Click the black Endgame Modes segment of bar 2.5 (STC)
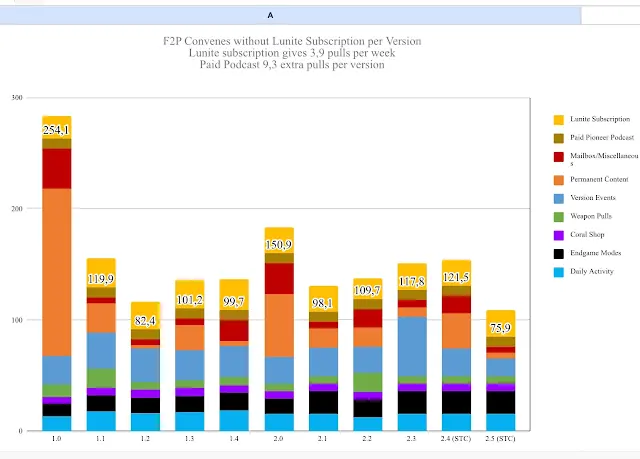This screenshot has width=640, height=459. [501, 402]
